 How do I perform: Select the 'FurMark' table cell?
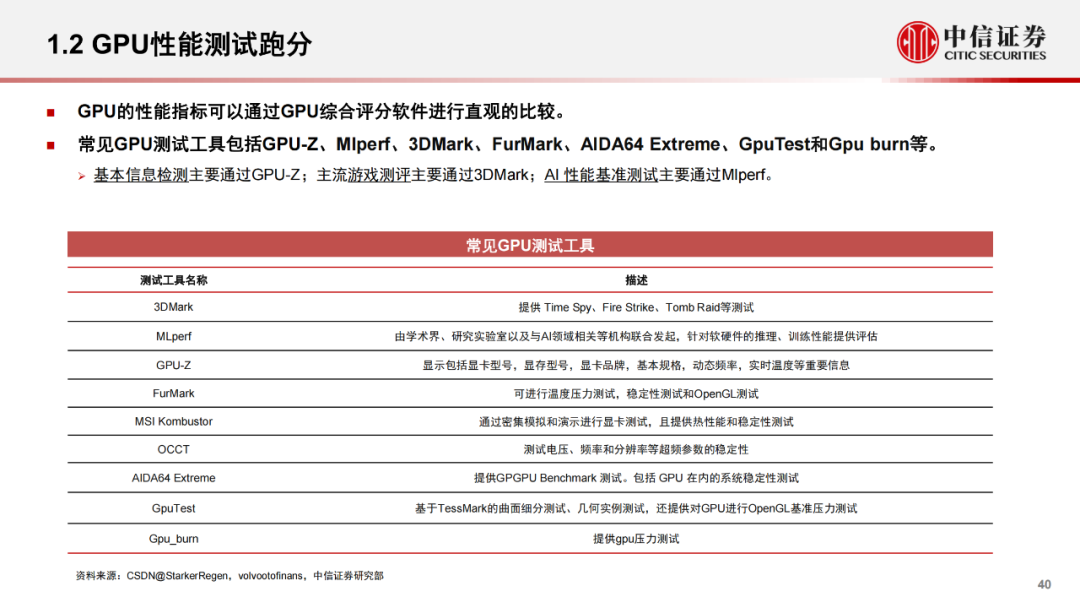coord(174,393)
